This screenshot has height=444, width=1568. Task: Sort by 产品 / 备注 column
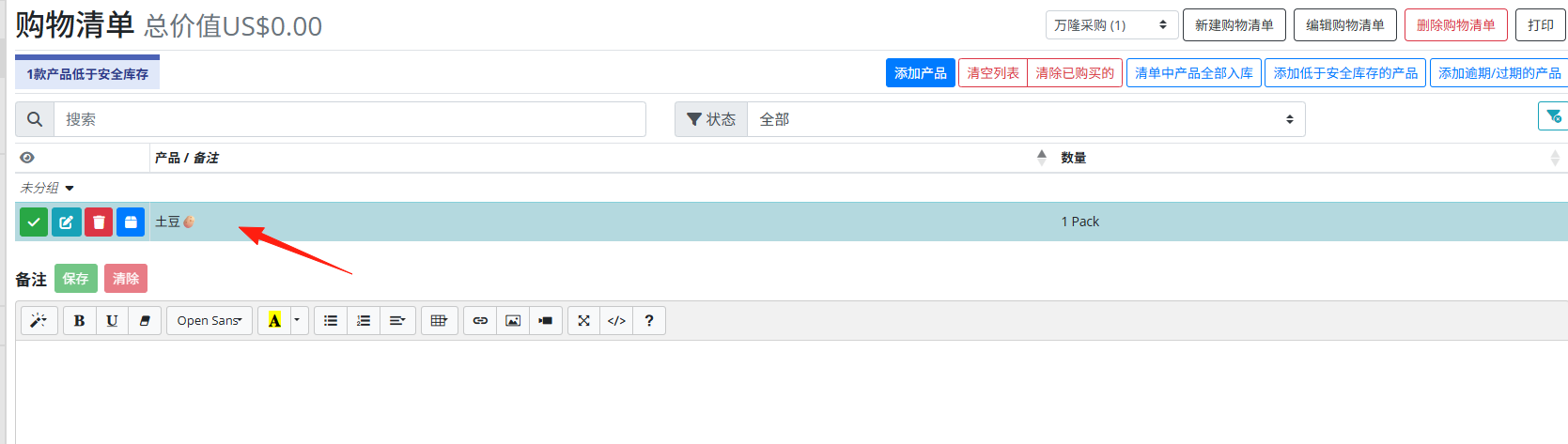600,158
